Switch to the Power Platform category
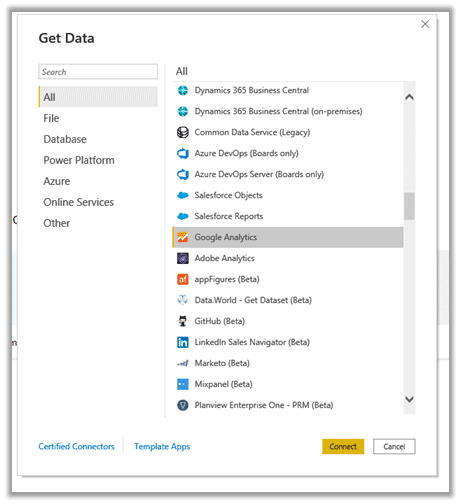Screen dimensions: 461x504 [79, 160]
